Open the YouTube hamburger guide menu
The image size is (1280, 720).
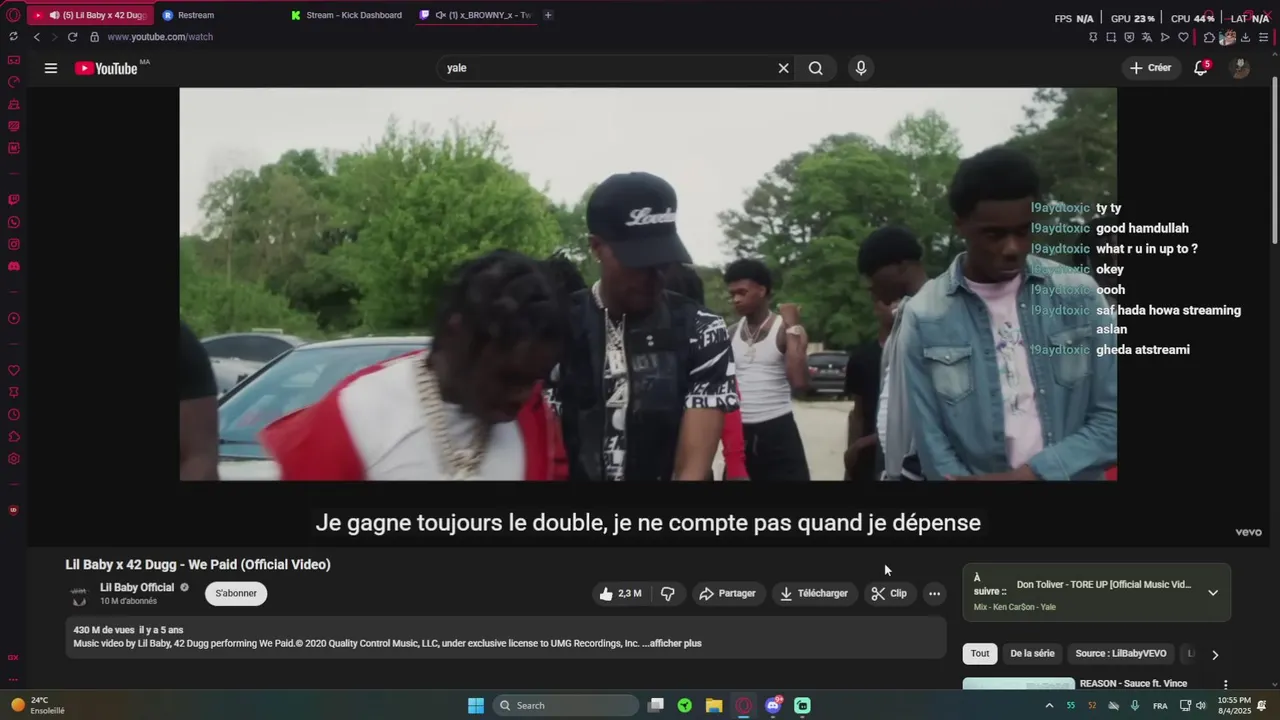coord(51,68)
